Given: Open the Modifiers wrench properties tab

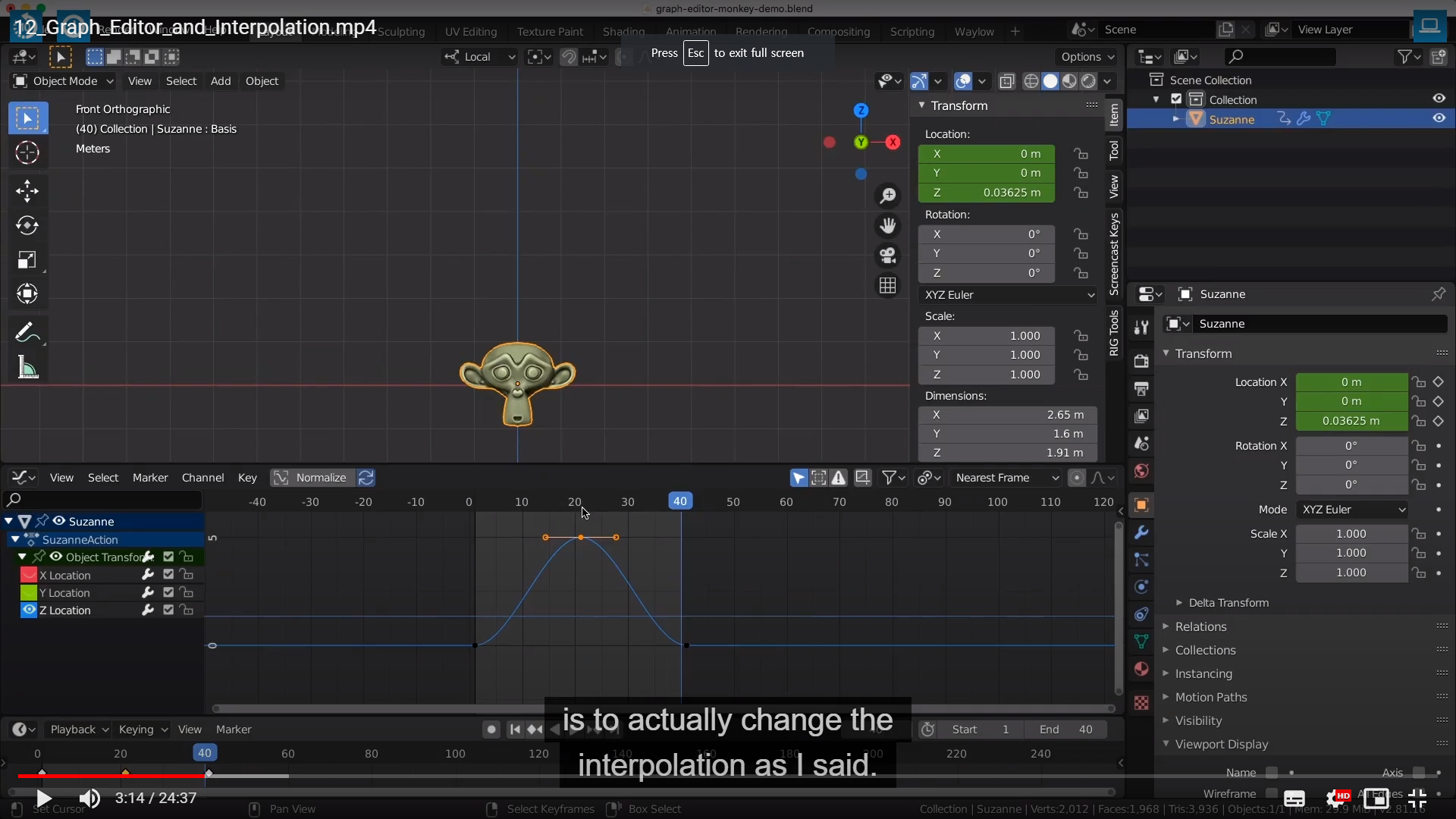Looking at the screenshot, I should click(1141, 532).
